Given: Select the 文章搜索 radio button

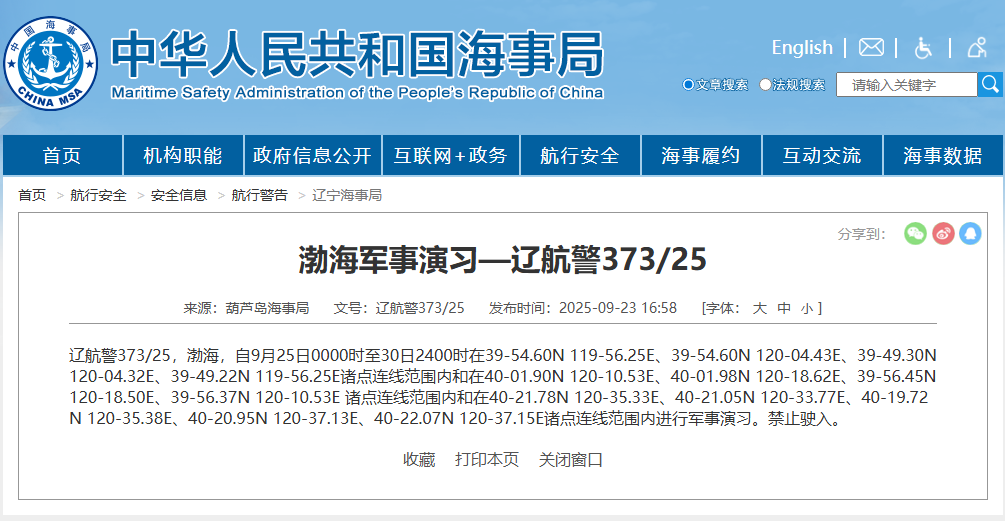Looking at the screenshot, I should [688, 85].
